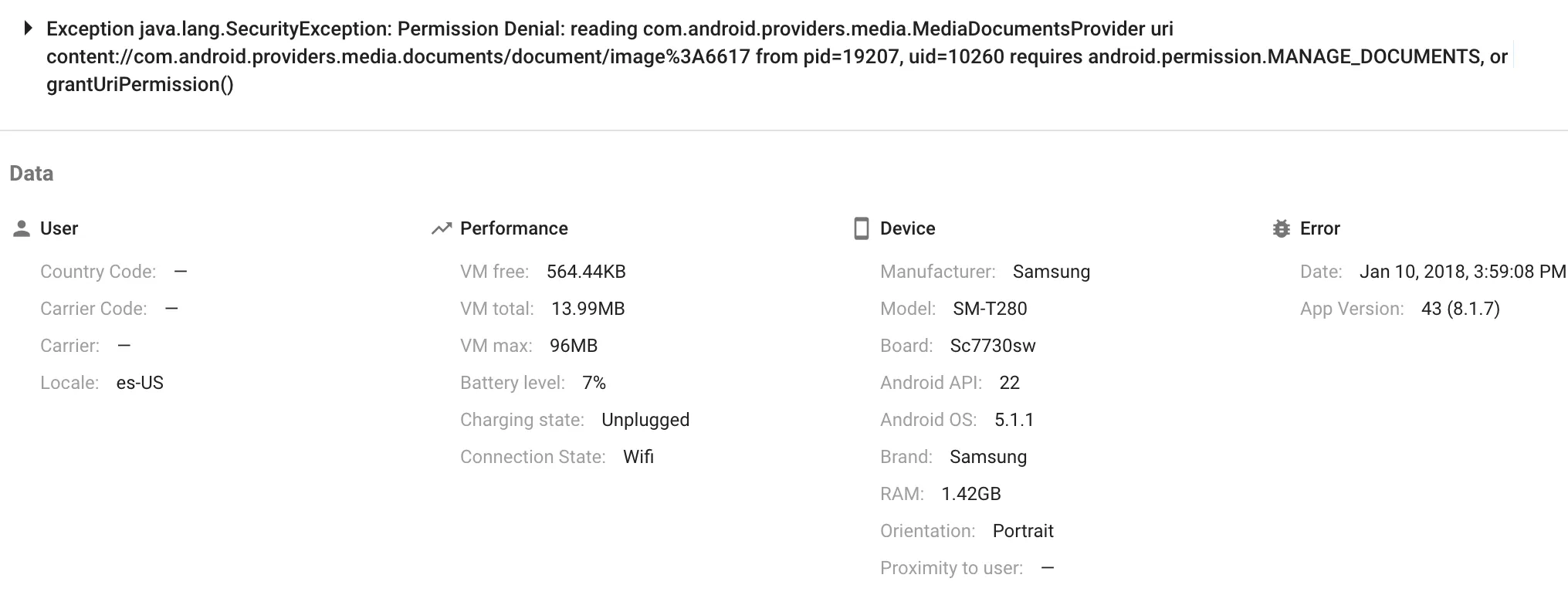Select the Sc7730sw board value
Screen dimensions: 1568x595
[993, 346]
